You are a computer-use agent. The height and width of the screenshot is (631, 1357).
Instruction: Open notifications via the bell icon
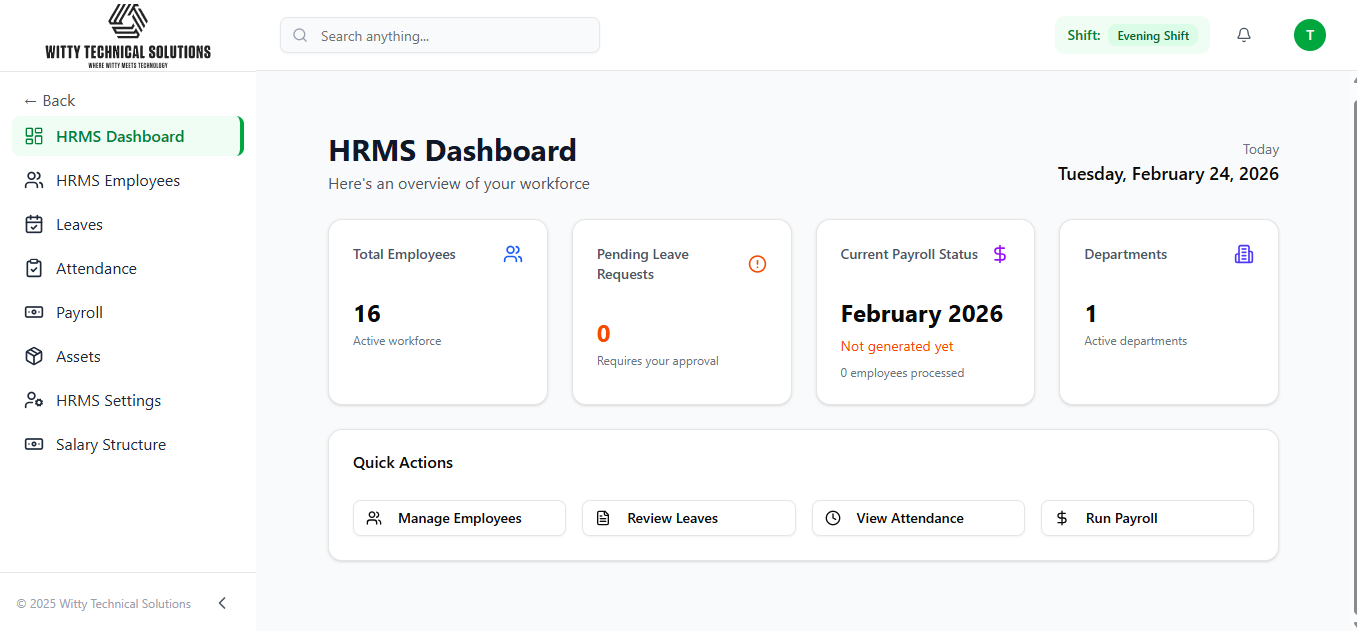coord(1243,34)
